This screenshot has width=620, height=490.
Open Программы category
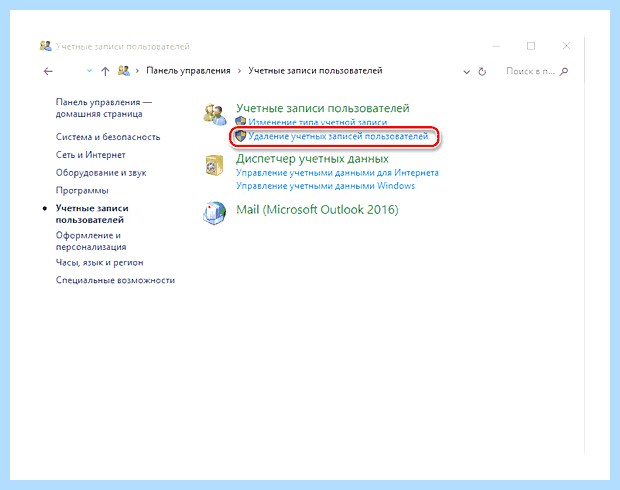tap(82, 190)
